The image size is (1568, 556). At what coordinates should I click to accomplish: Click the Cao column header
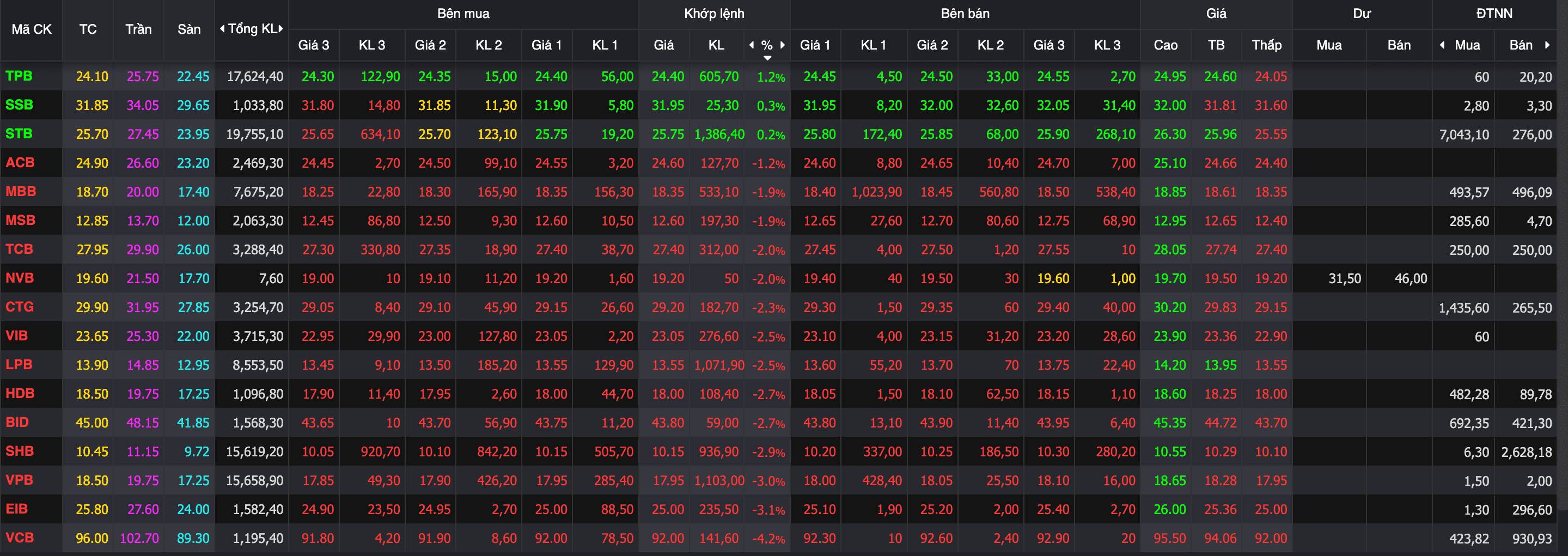pos(1165,45)
